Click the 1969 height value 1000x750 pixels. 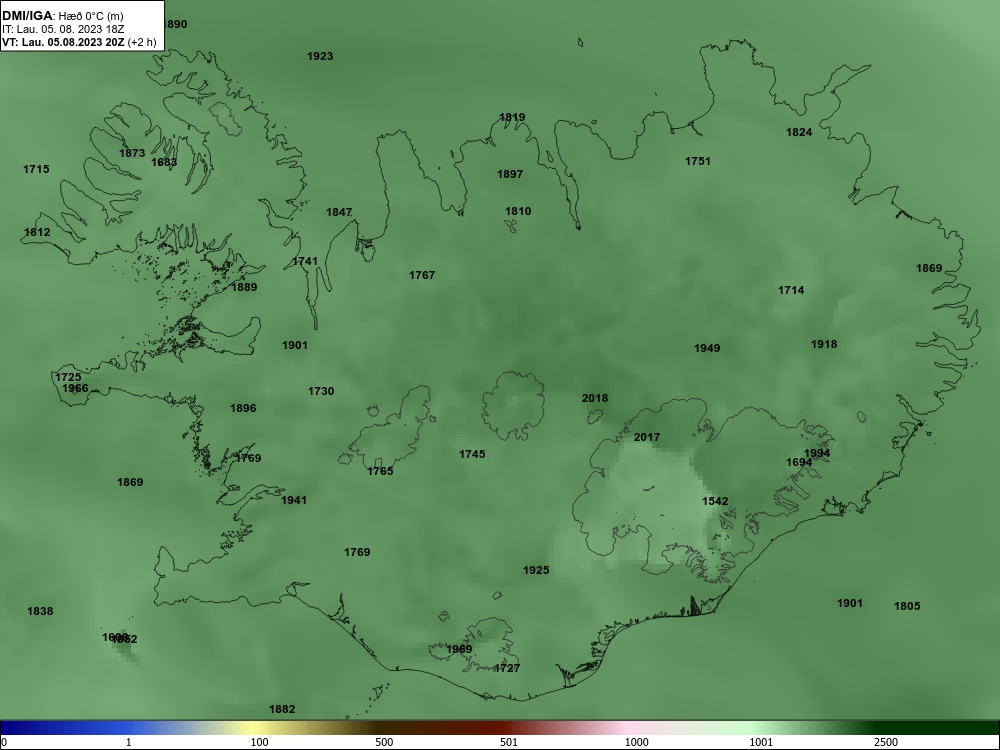[459, 650]
